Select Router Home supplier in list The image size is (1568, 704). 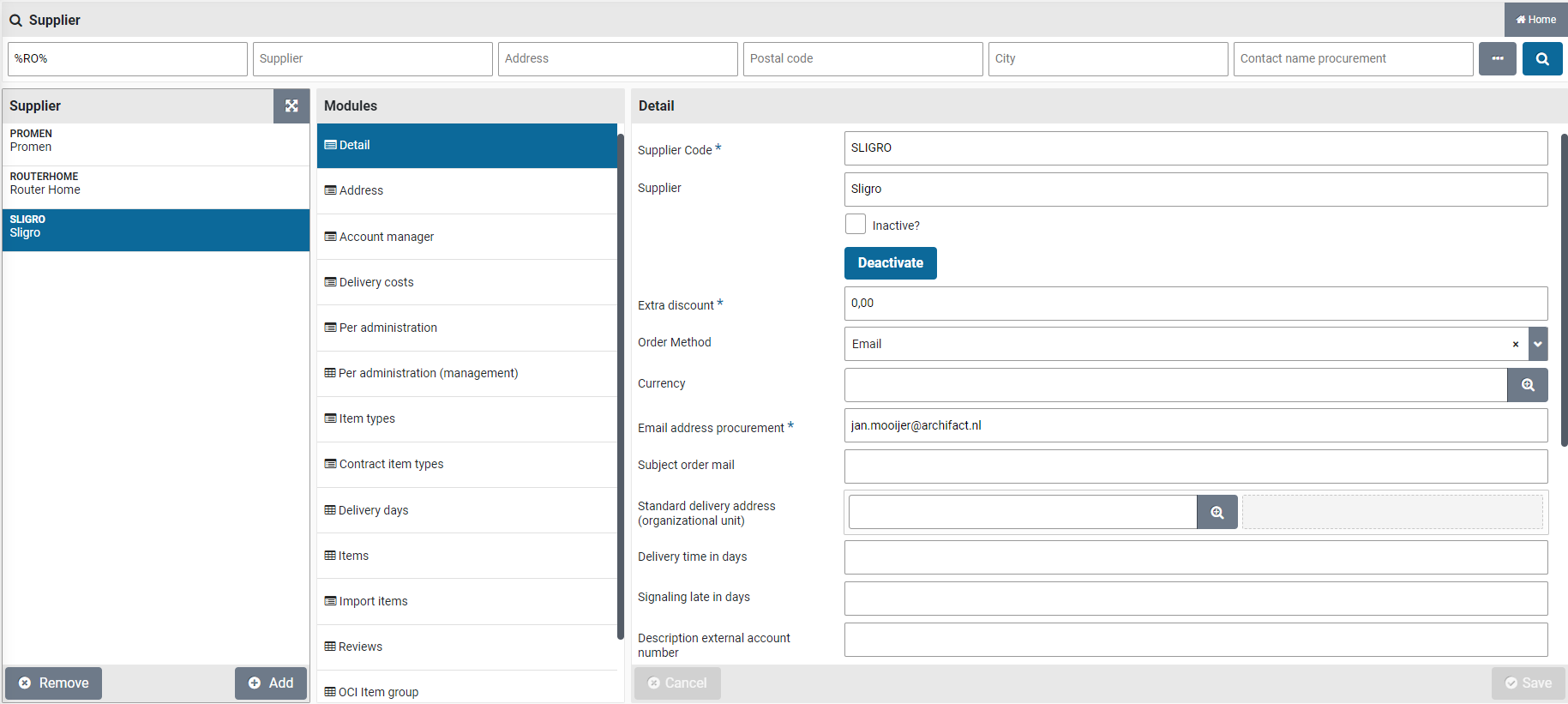pyautogui.click(x=155, y=184)
